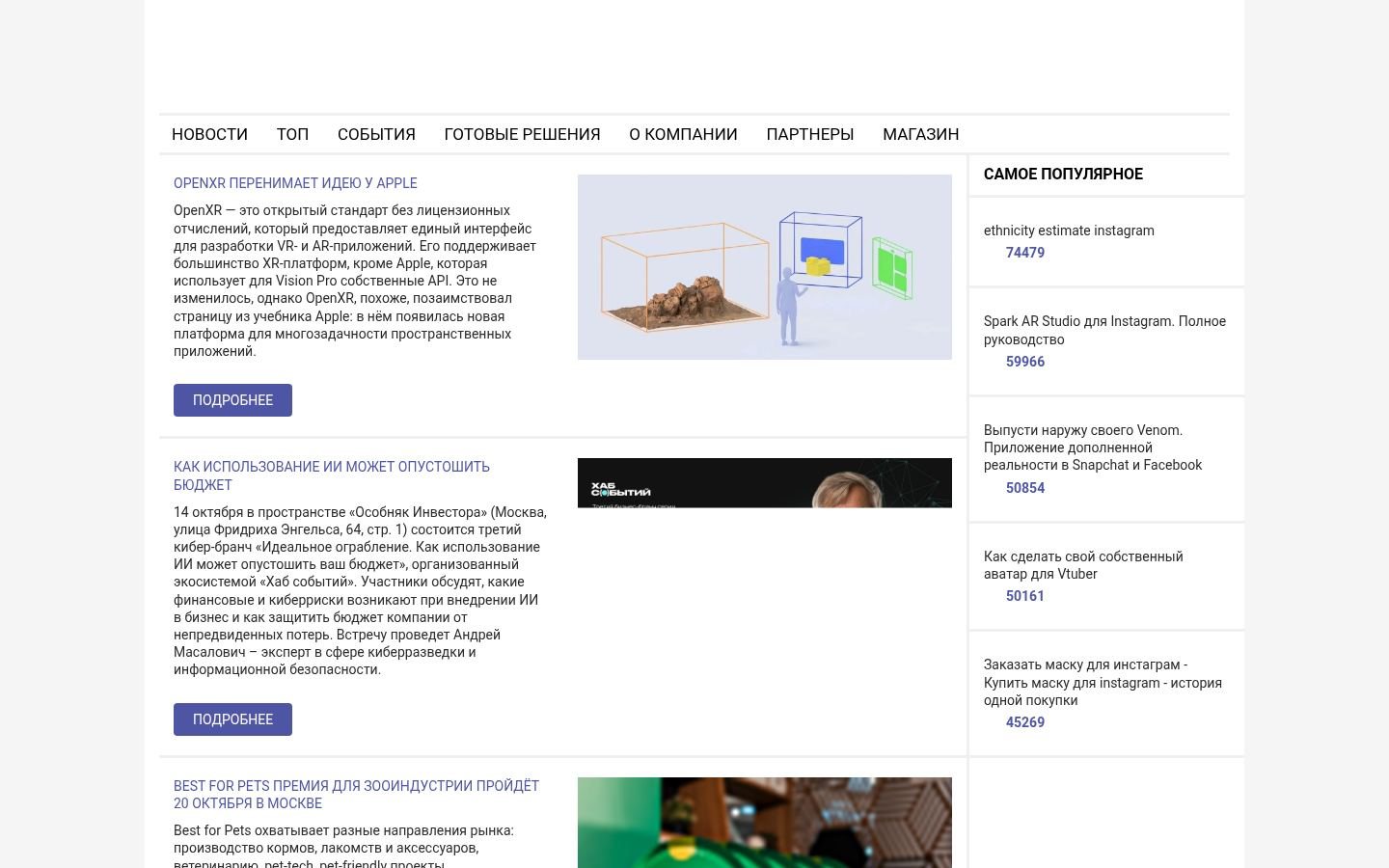Click ПОДРОБНЕЕ under the ИИ budget article
The height and width of the screenshot is (868, 1389).
tap(232, 719)
